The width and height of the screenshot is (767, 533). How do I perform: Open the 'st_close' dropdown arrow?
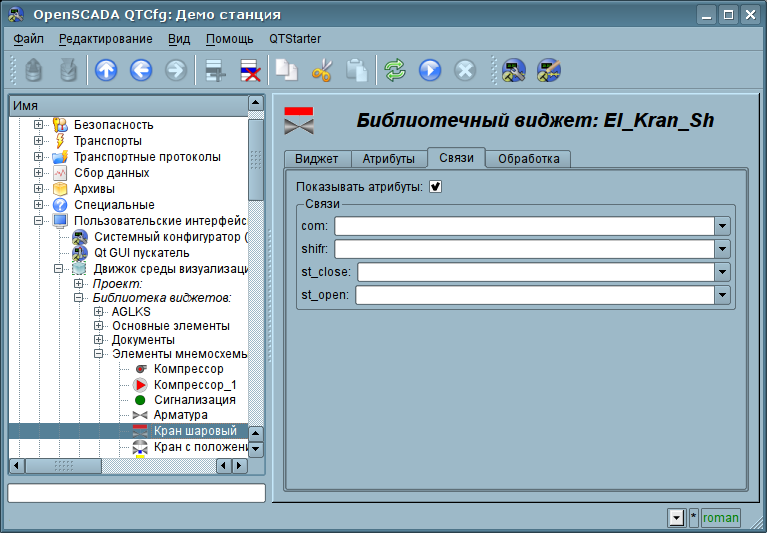[x=722, y=272]
